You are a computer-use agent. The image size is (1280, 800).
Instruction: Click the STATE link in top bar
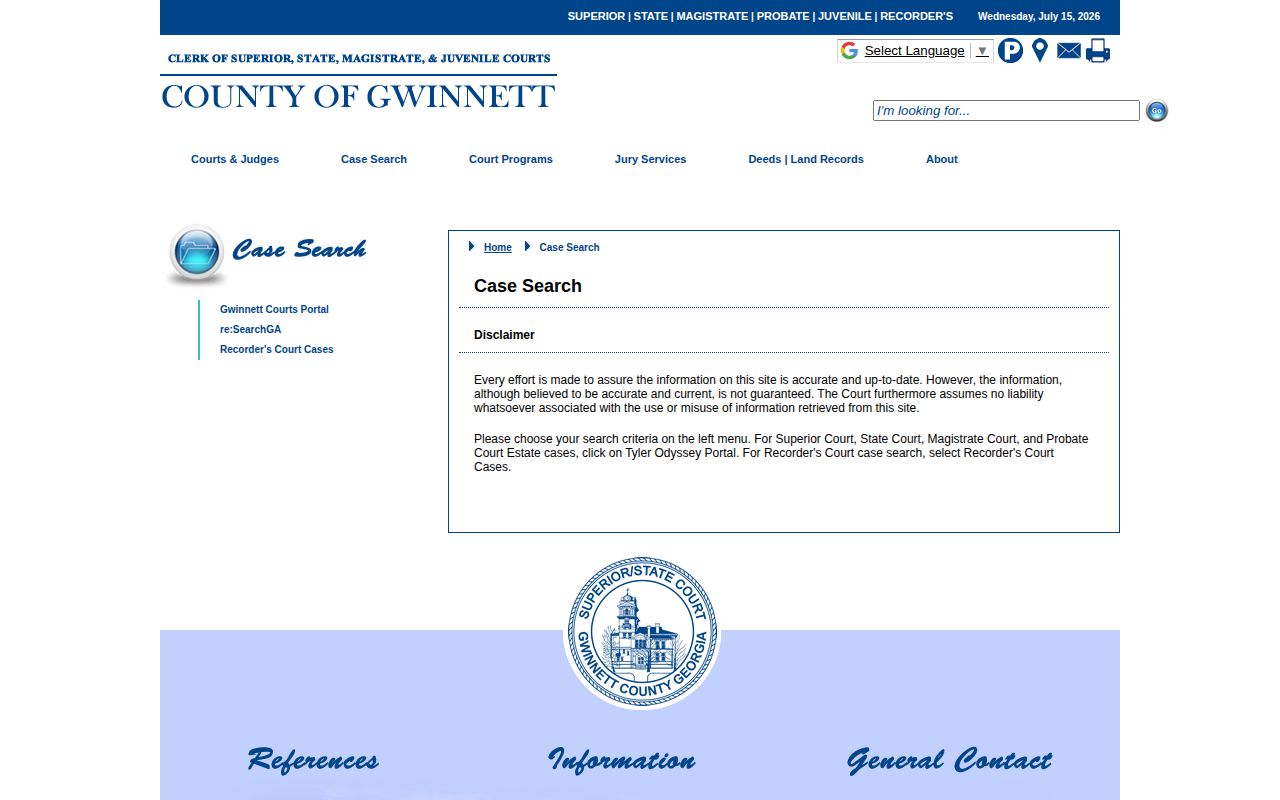click(x=650, y=16)
